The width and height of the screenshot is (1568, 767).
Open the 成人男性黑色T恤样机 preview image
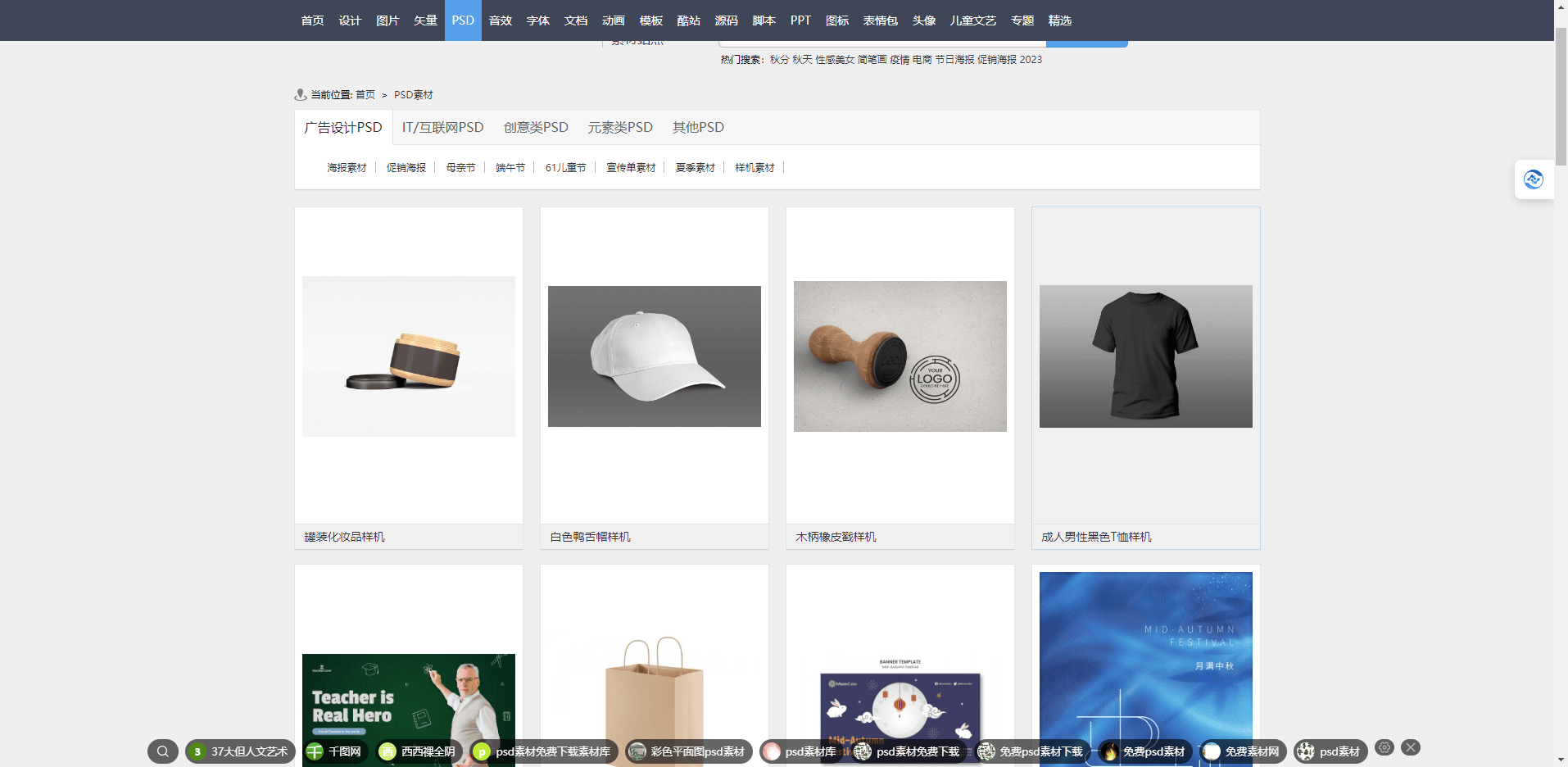(x=1145, y=356)
